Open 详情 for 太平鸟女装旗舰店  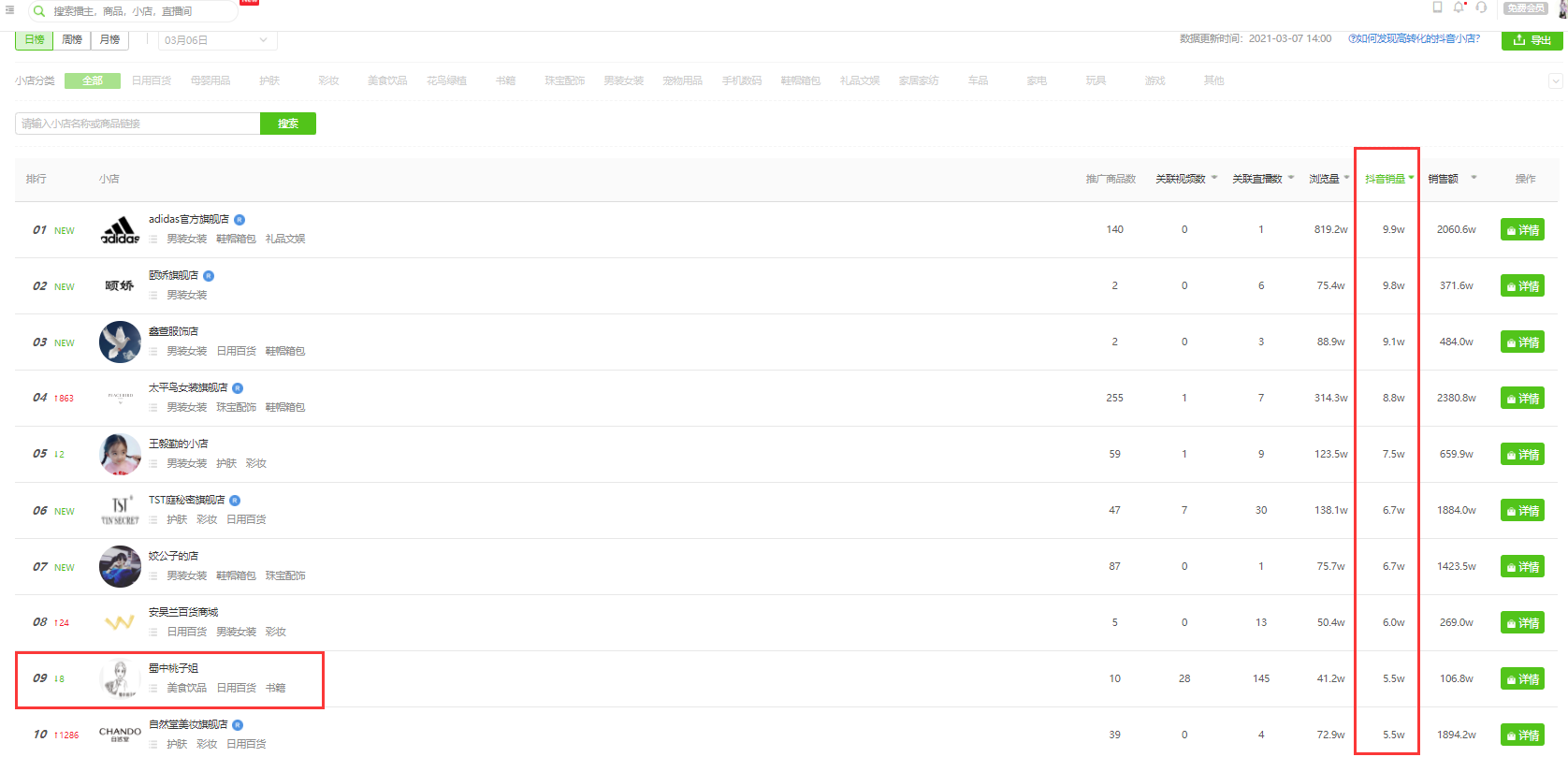(x=1522, y=399)
